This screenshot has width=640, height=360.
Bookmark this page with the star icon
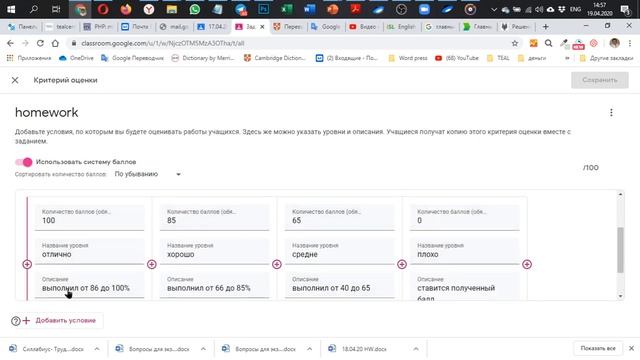(x=515, y=43)
